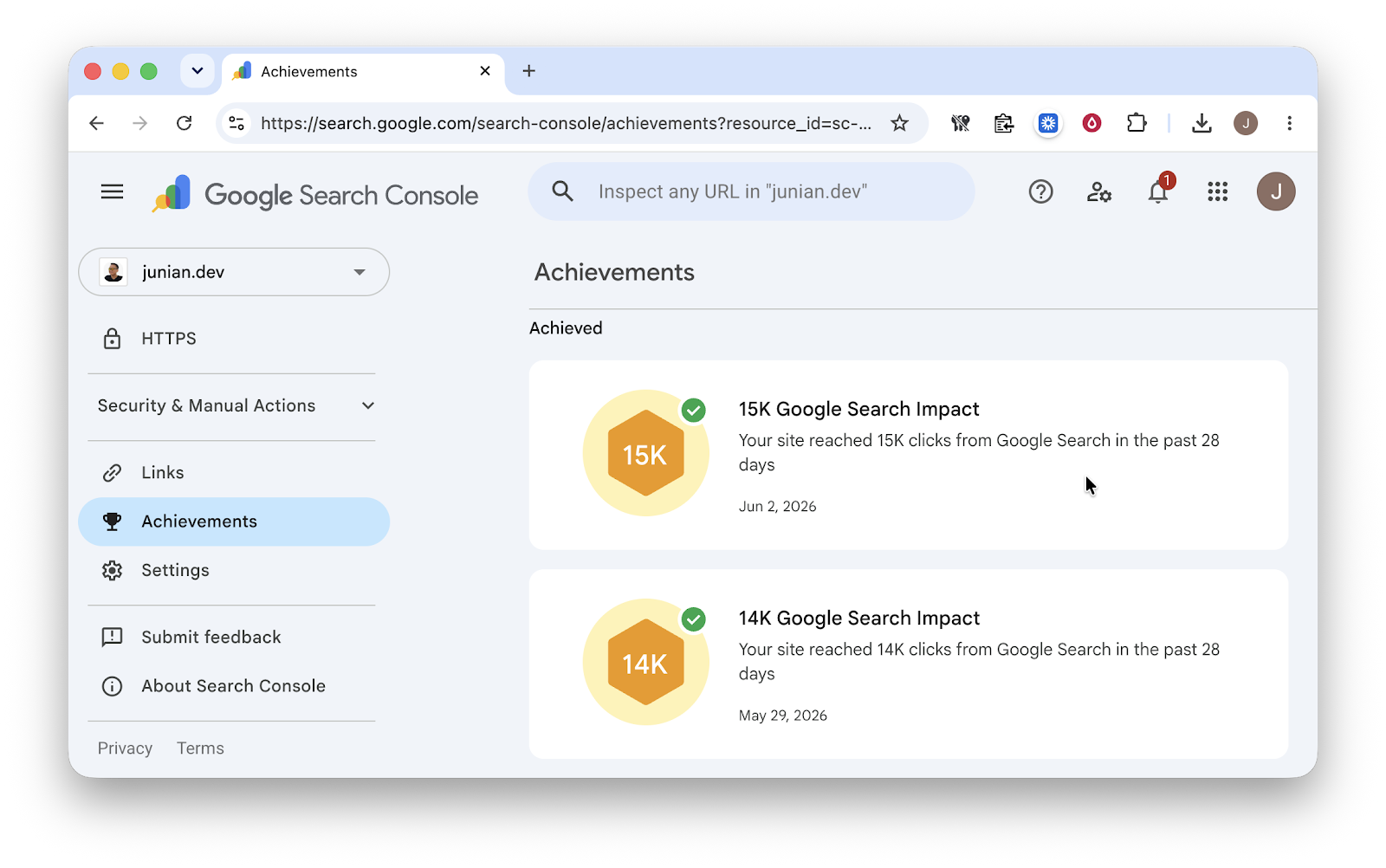1386x868 pixels.
Task: Open the tab search dropdown arrow
Action: 198,71
